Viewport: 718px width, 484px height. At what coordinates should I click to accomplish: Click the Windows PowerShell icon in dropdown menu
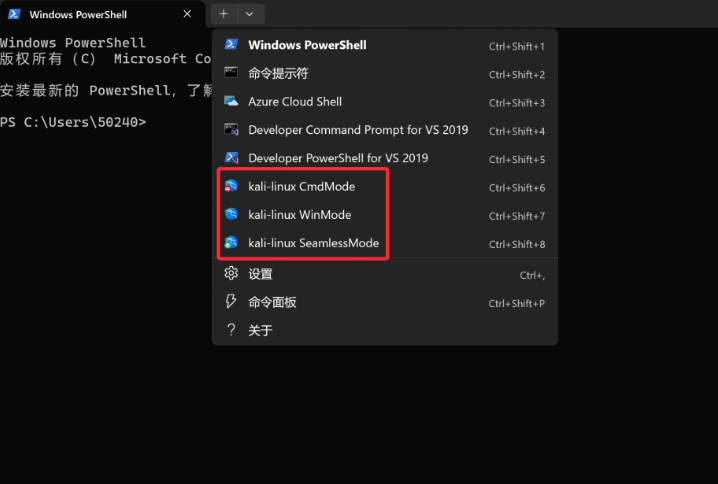(231, 44)
